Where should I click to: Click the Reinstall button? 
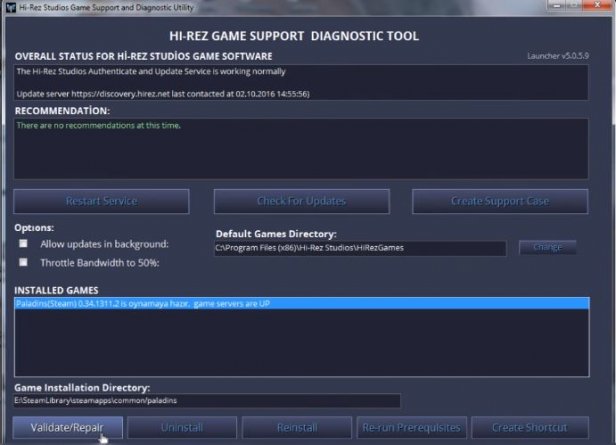tap(297, 427)
